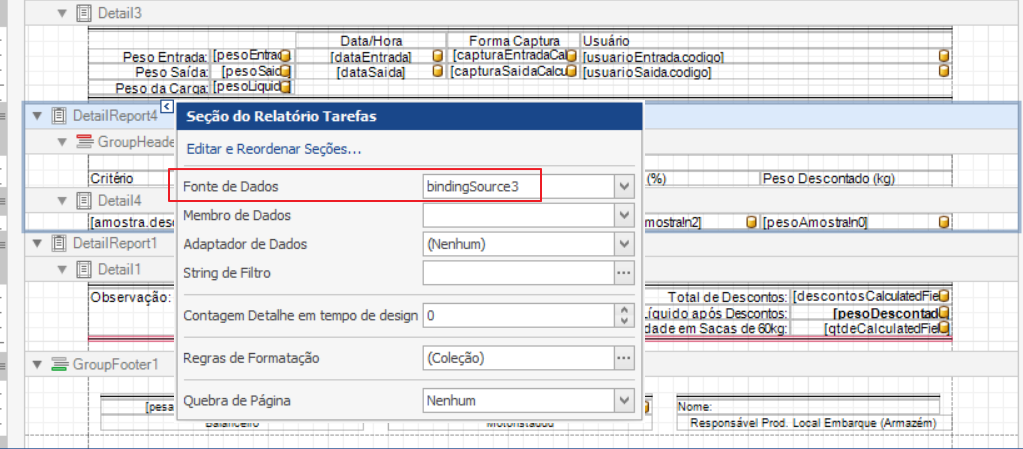This screenshot has height=449, width=1023.
Task: Open the Adaptador de Dados dropdown
Action: tap(624, 244)
